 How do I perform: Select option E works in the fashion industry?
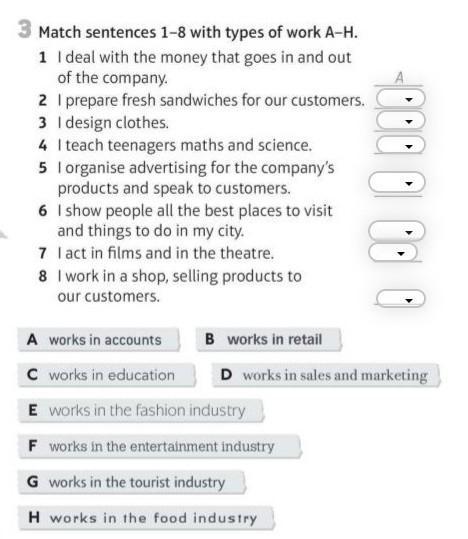click(x=141, y=410)
